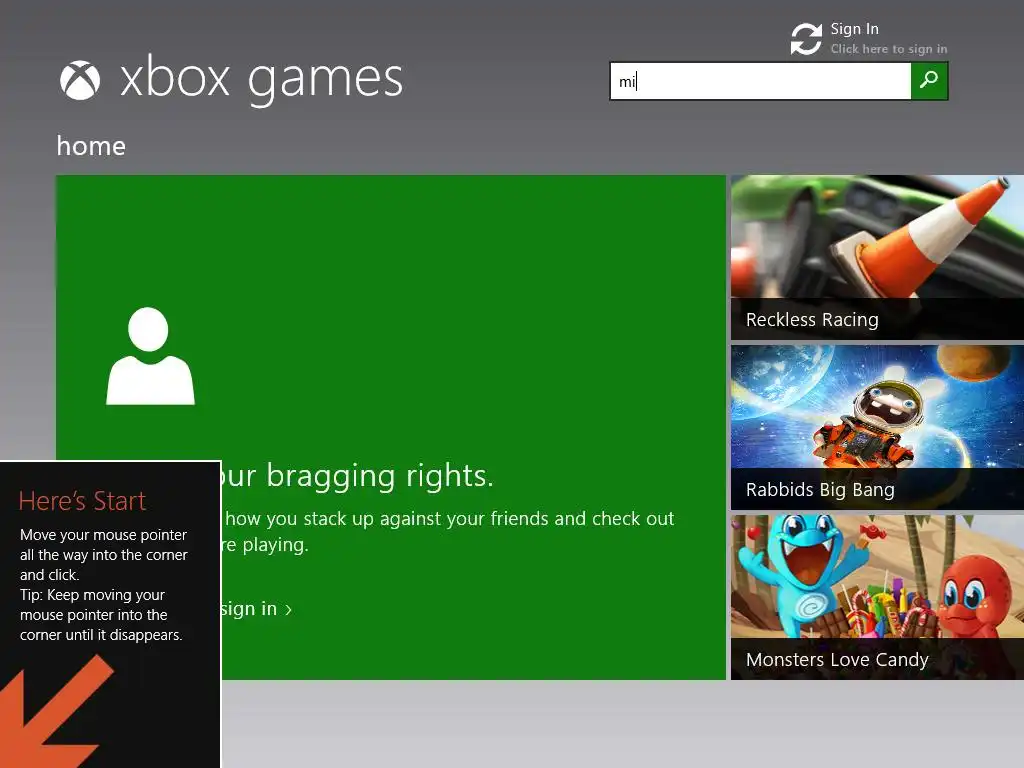This screenshot has width=1024, height=768.
Task: Click the 'Sign In' text at the top
Action: click(854, 29)
